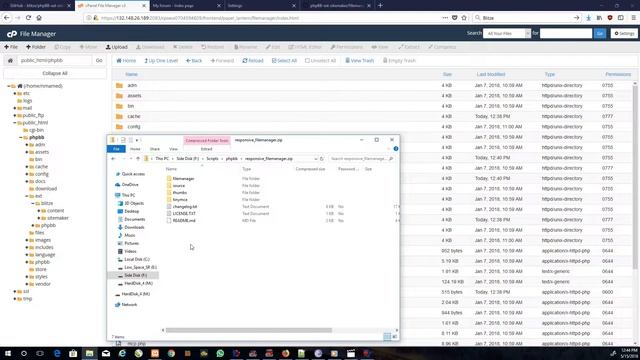
Task: Expand the etc tree node
Action: pos(15,93)
